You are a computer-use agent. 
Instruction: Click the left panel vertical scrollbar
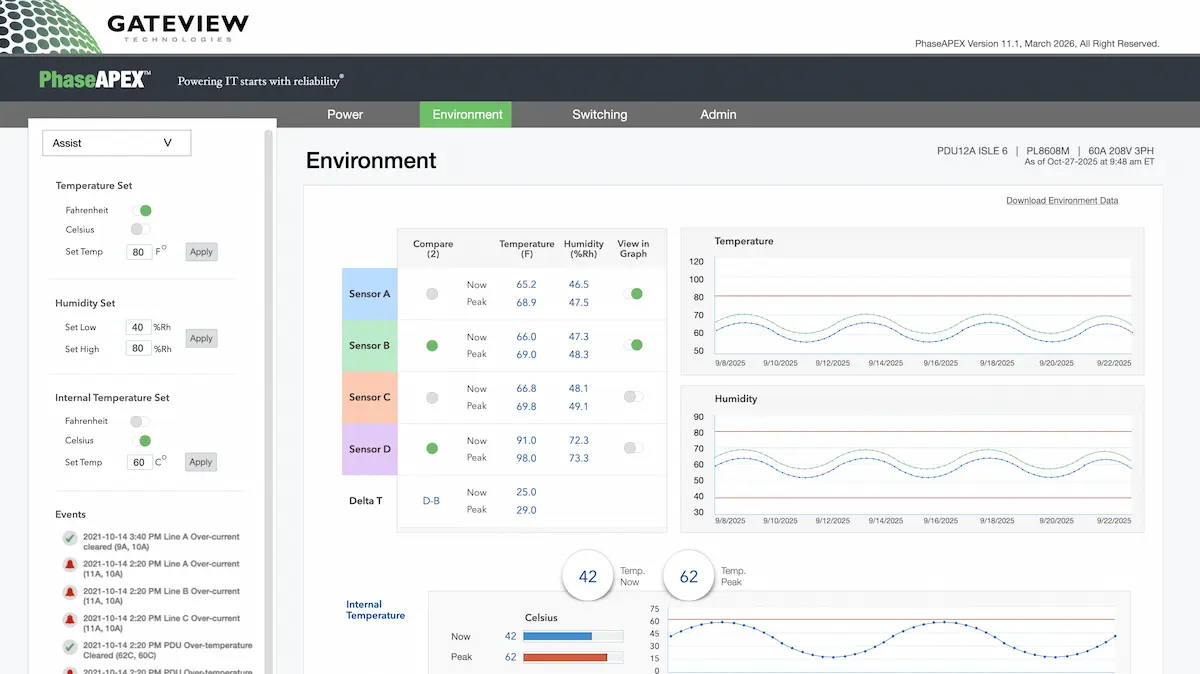(268, 400)
